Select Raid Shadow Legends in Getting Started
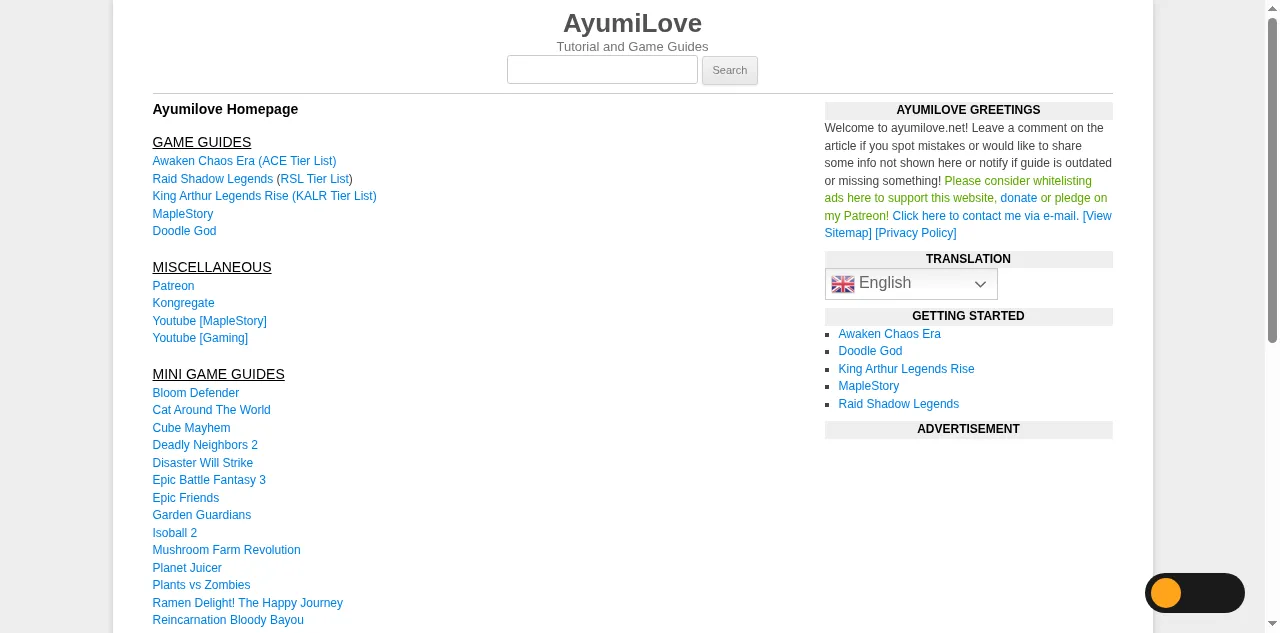 [898, 404]
